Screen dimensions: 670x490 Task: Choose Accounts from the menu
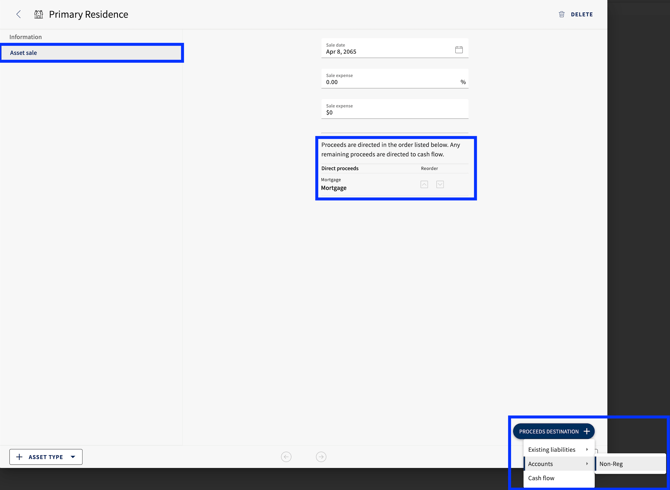pyautogui.click(x=559, y=464)
